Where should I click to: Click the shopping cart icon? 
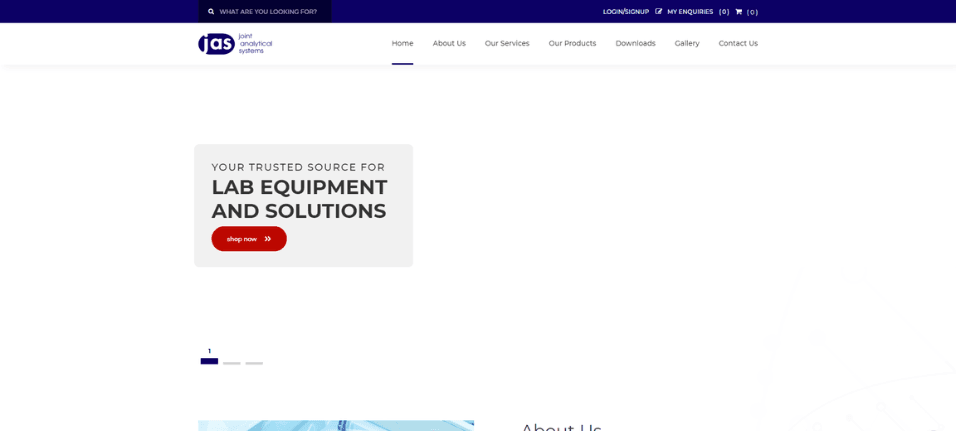(x=738, y=12)
